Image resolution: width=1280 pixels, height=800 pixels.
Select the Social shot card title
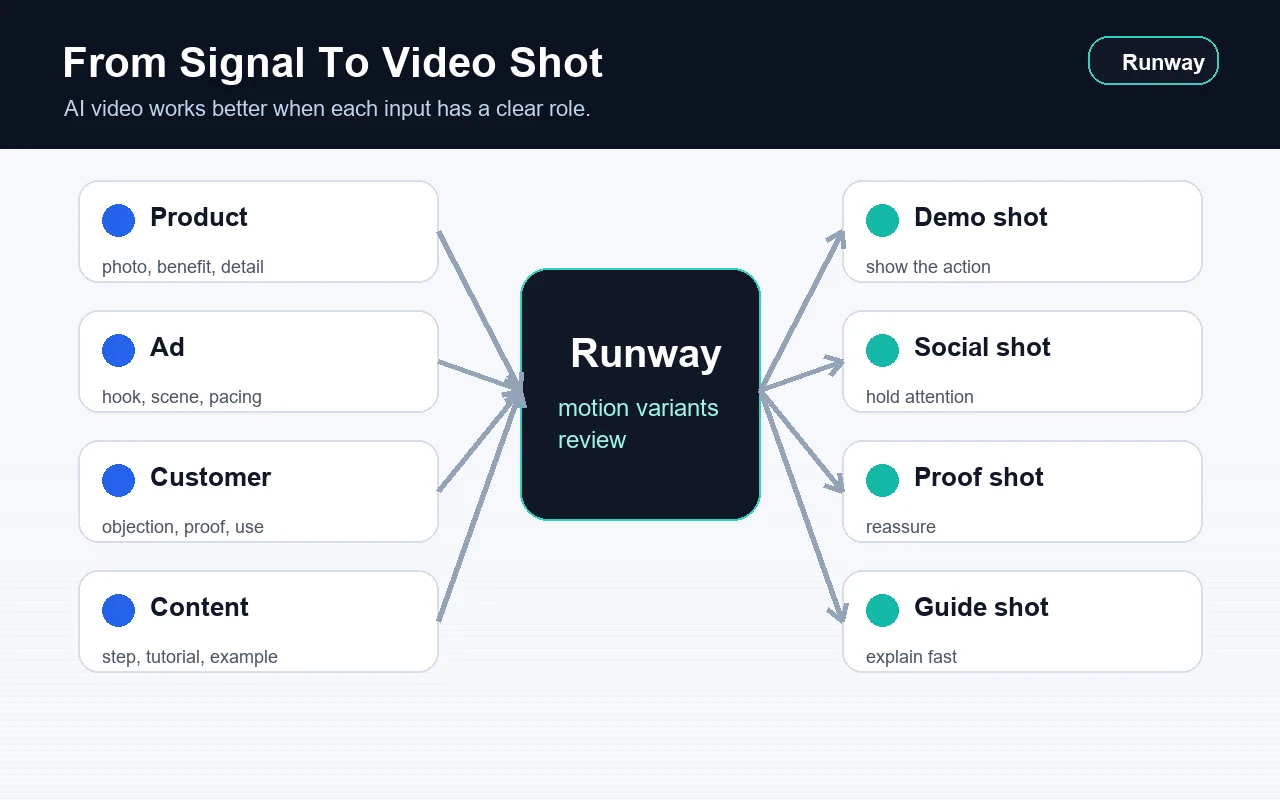[x=982, y=347]
